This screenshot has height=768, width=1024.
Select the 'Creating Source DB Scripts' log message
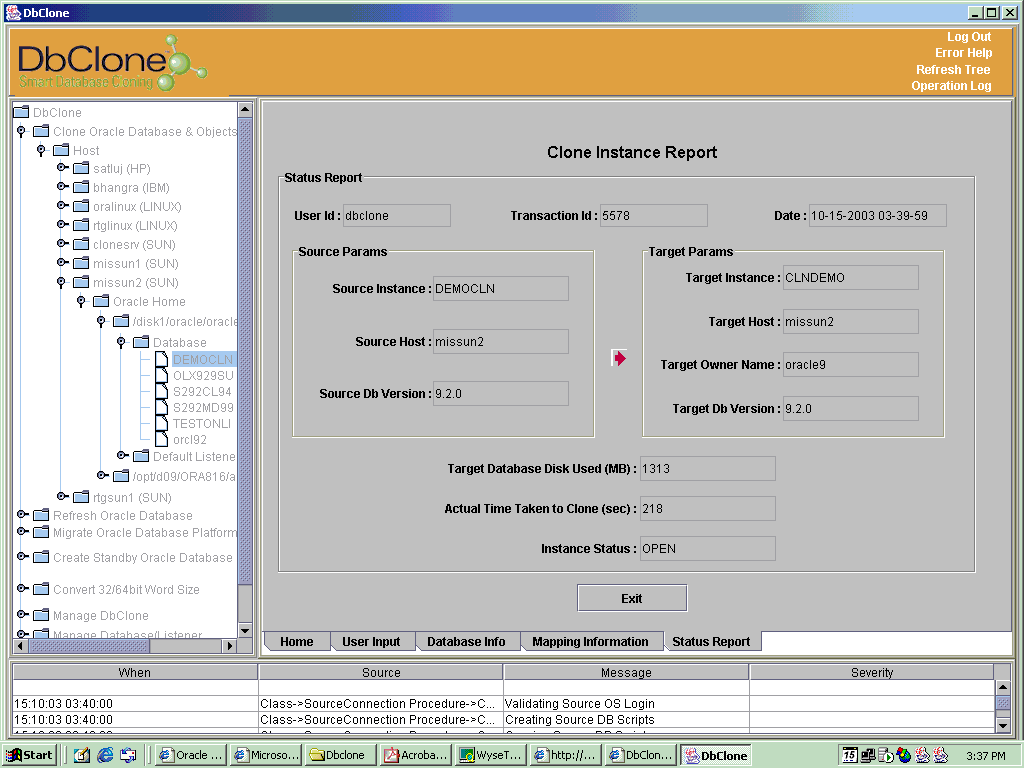click(x=579, y=720)
